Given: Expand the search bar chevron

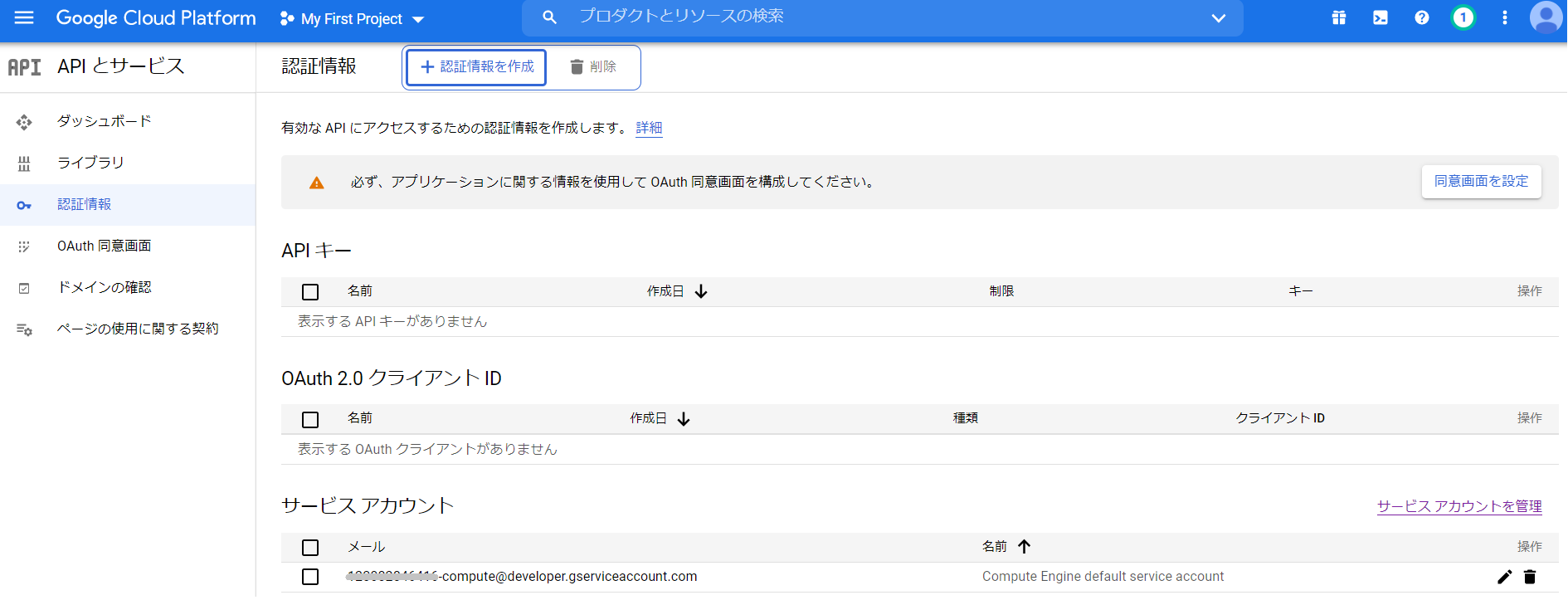Looking at the screenshot, I should [1218, 17].
